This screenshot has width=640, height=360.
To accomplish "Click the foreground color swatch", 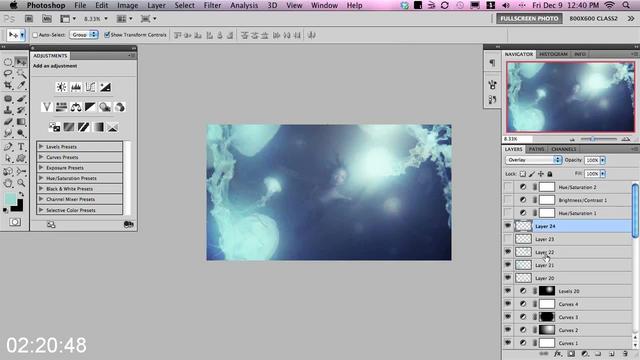I will tap(10, 199).
